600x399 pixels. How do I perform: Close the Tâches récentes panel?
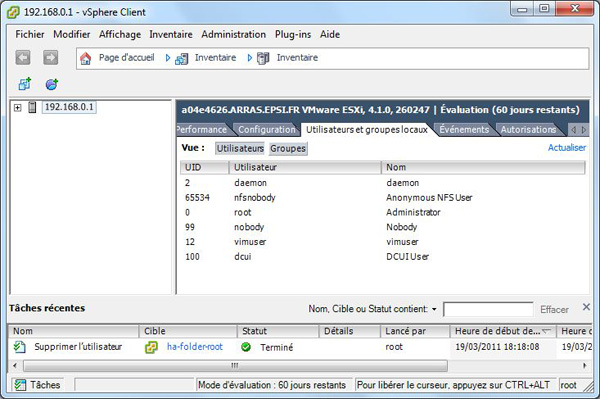pos(586,307)
